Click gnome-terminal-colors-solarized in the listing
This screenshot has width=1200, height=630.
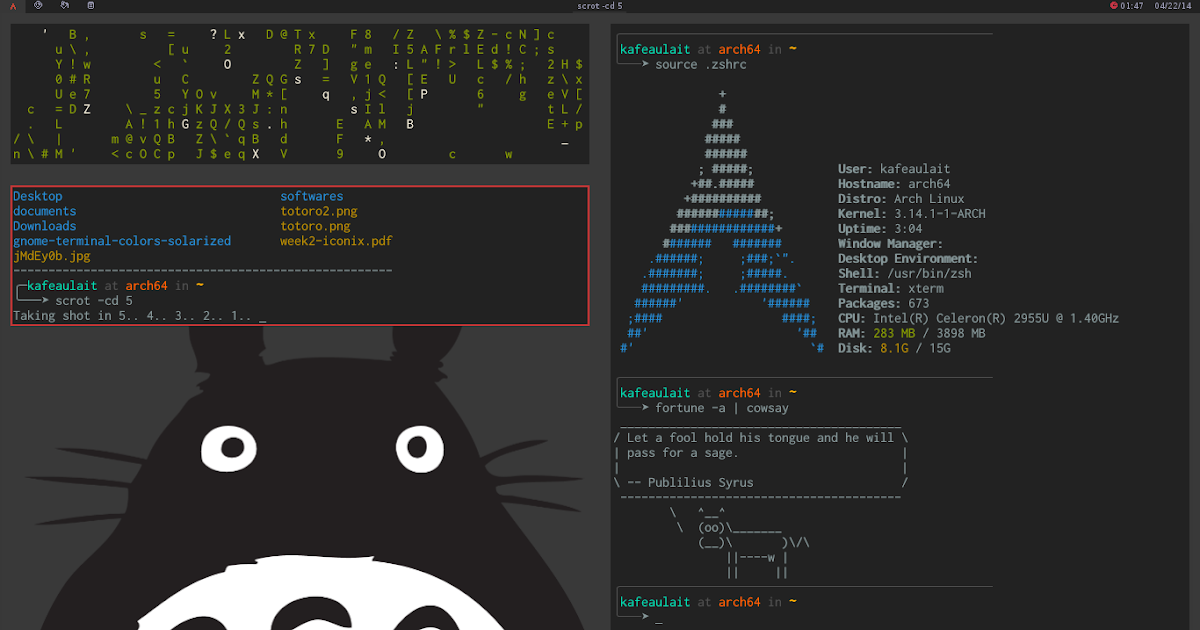[122, 241]
